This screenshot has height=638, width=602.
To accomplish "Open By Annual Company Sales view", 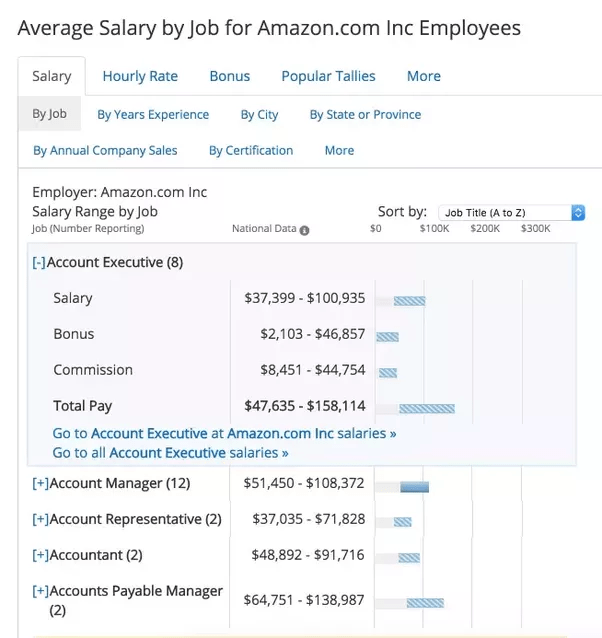I will pyautogui.click(x=105, y=151).
